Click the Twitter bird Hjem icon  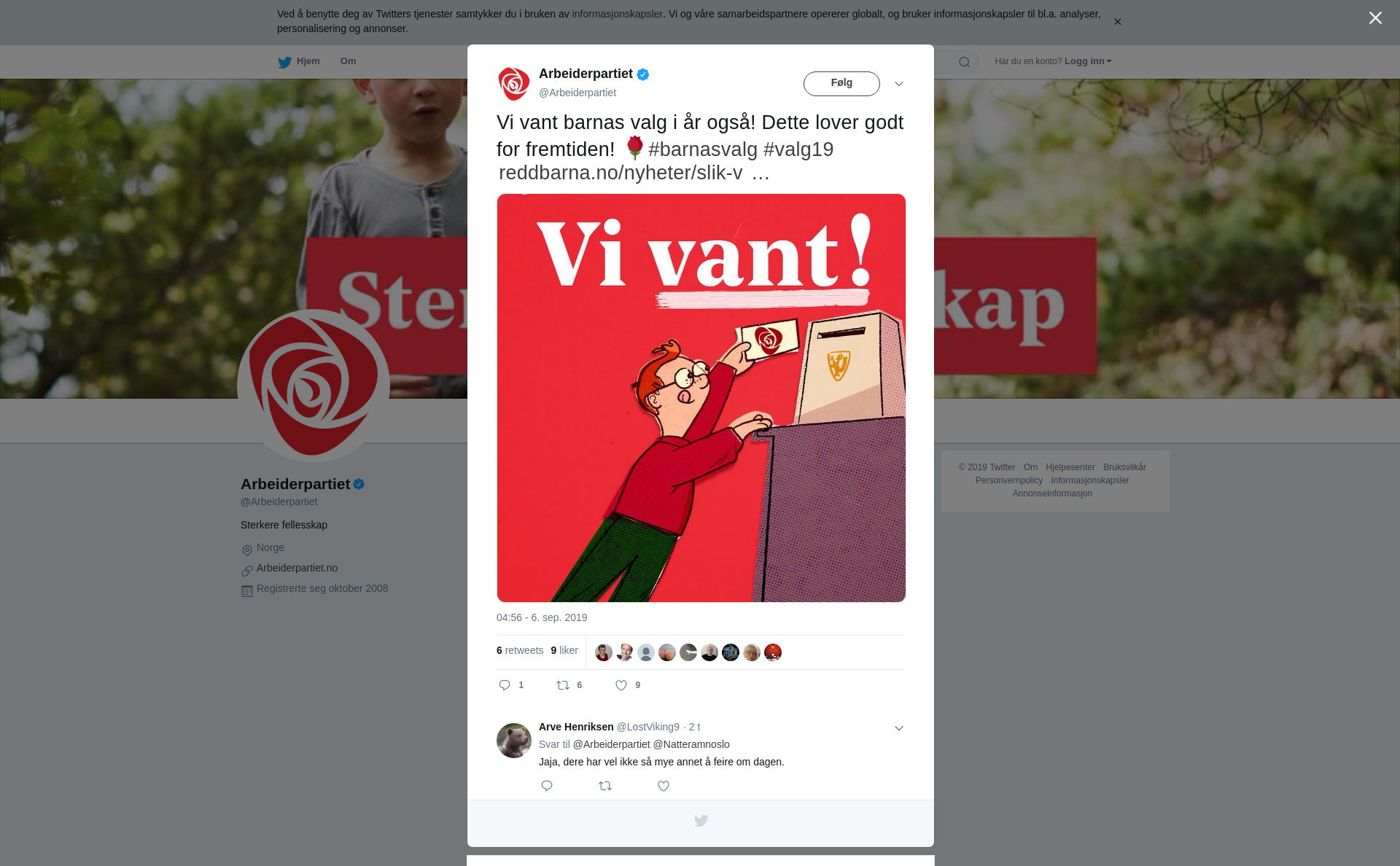point(284,62)
